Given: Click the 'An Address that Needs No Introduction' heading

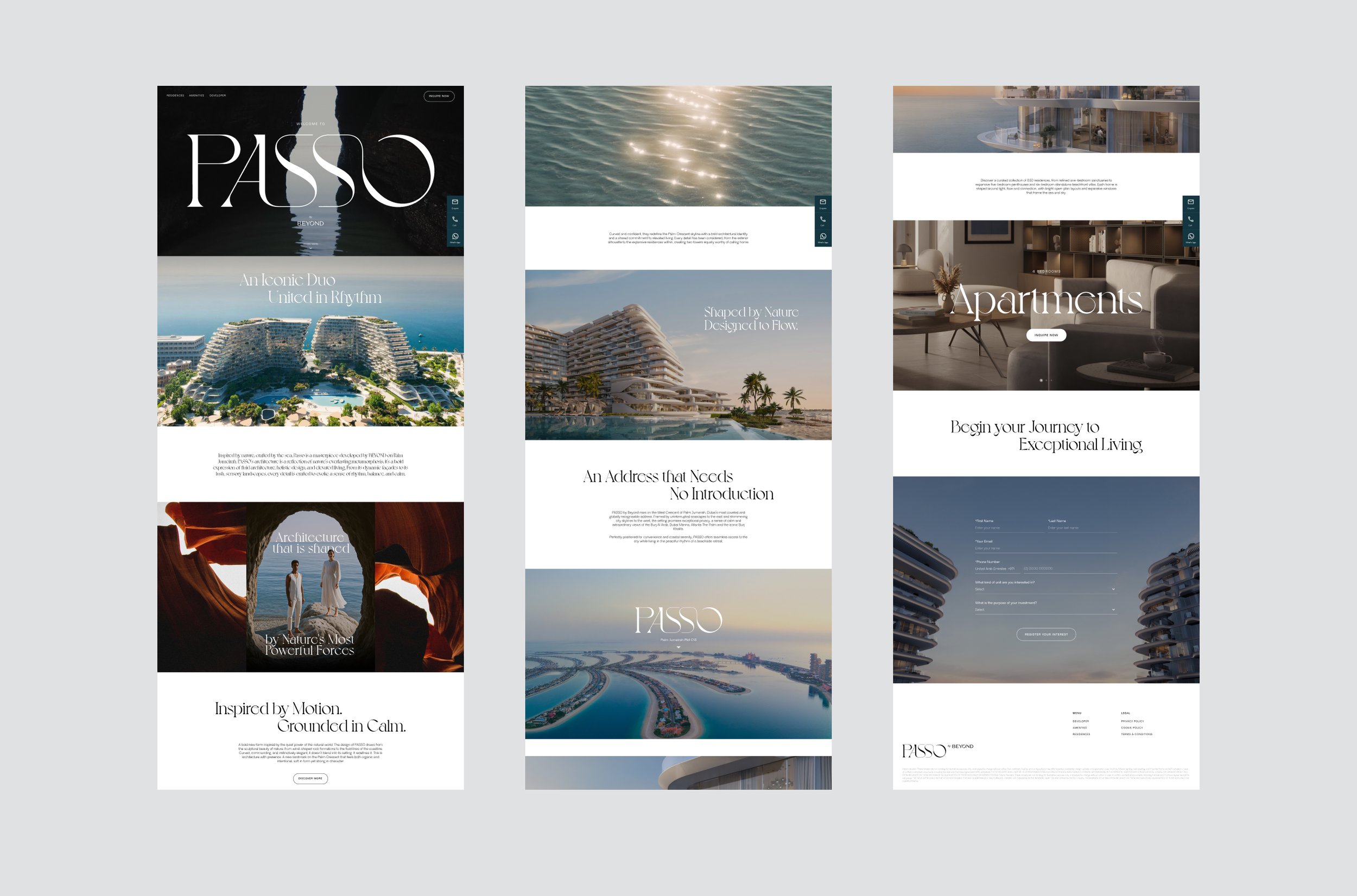Looking at the screenshot, I should tap(678, 485).
